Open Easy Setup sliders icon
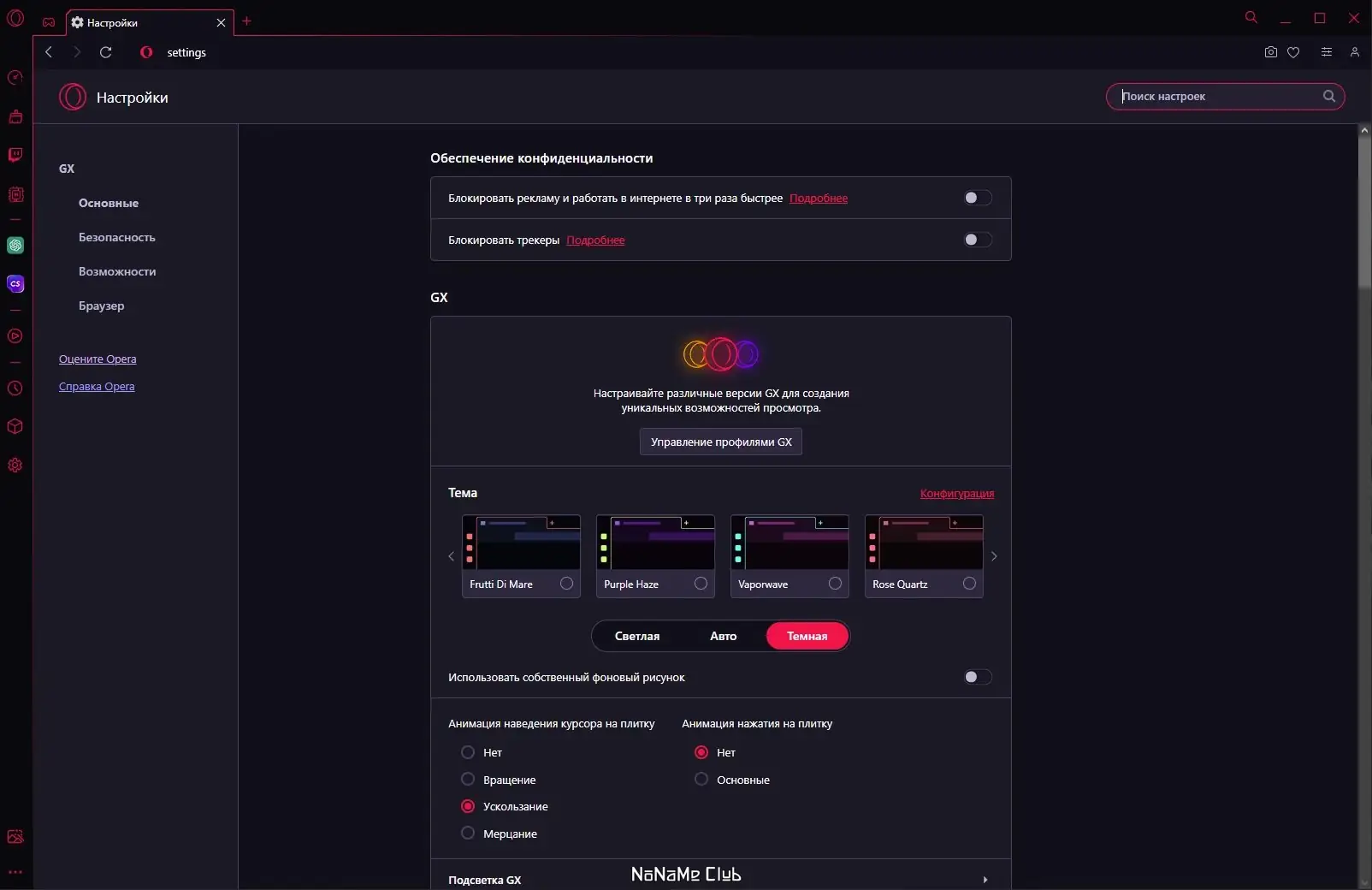 [x=1327, y=52]
